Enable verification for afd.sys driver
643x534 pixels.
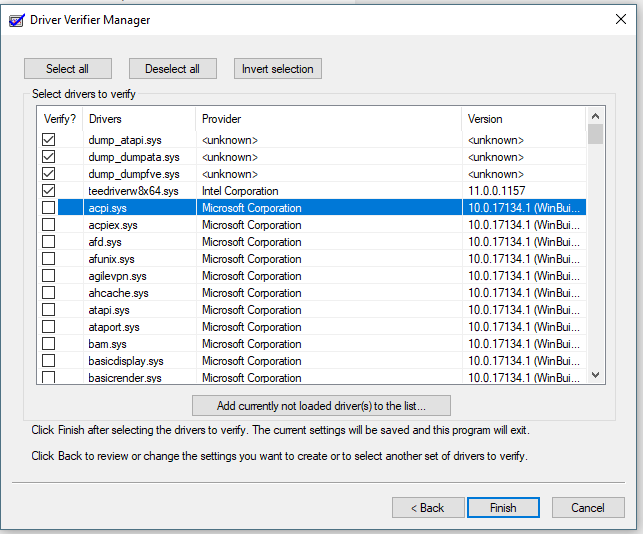click(48, 242)
